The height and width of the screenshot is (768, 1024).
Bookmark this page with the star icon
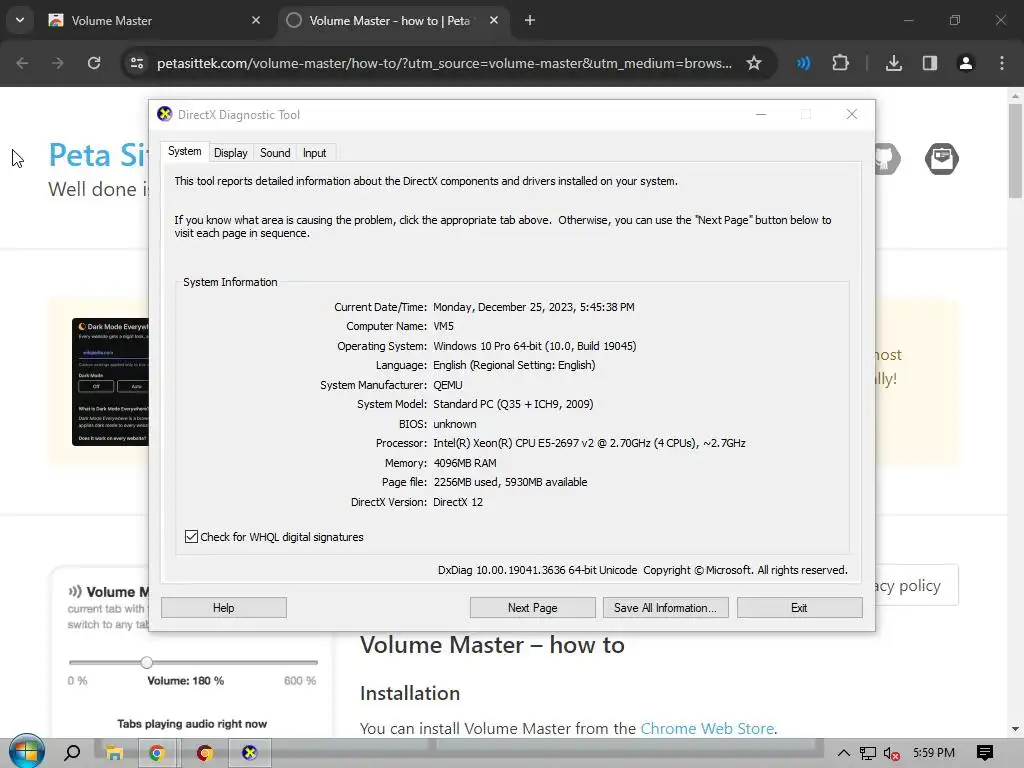(x=754, y=63)
